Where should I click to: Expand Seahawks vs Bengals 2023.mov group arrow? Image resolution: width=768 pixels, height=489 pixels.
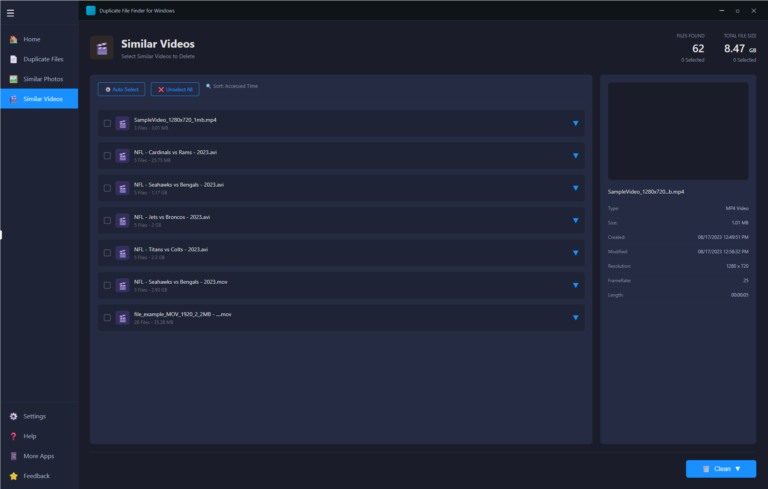[x=576, y=285]
